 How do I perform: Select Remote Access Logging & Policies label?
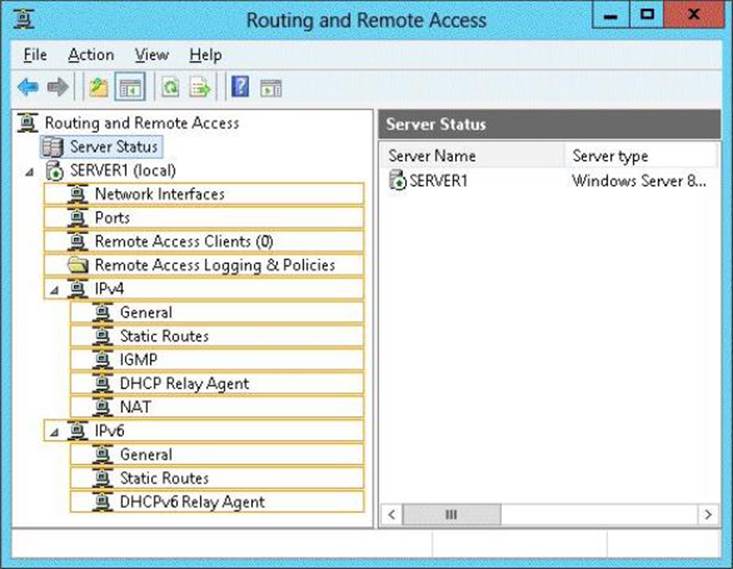pos(215,265)
